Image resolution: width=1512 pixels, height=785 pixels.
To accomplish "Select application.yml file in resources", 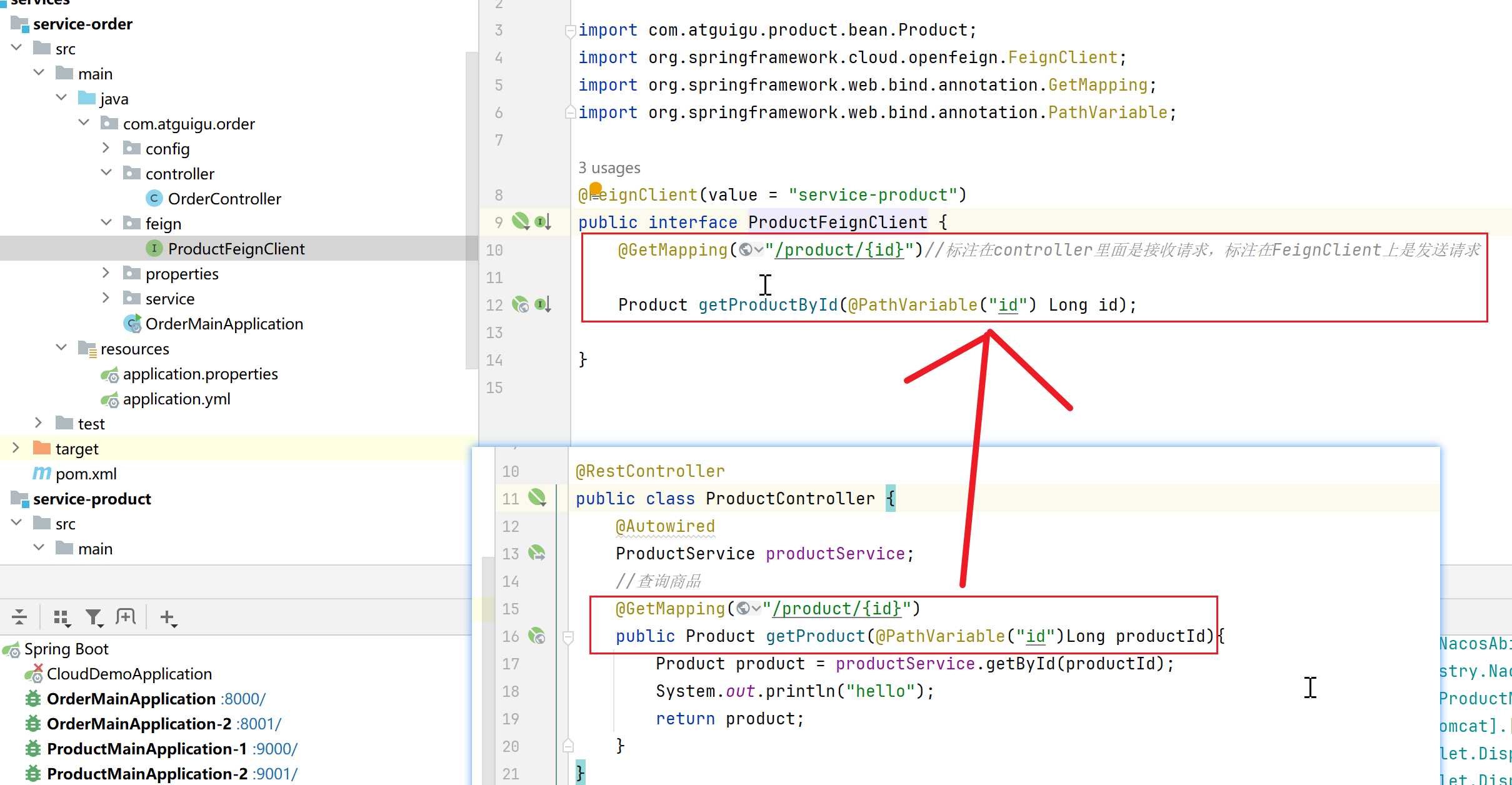I will coord(176,399).
